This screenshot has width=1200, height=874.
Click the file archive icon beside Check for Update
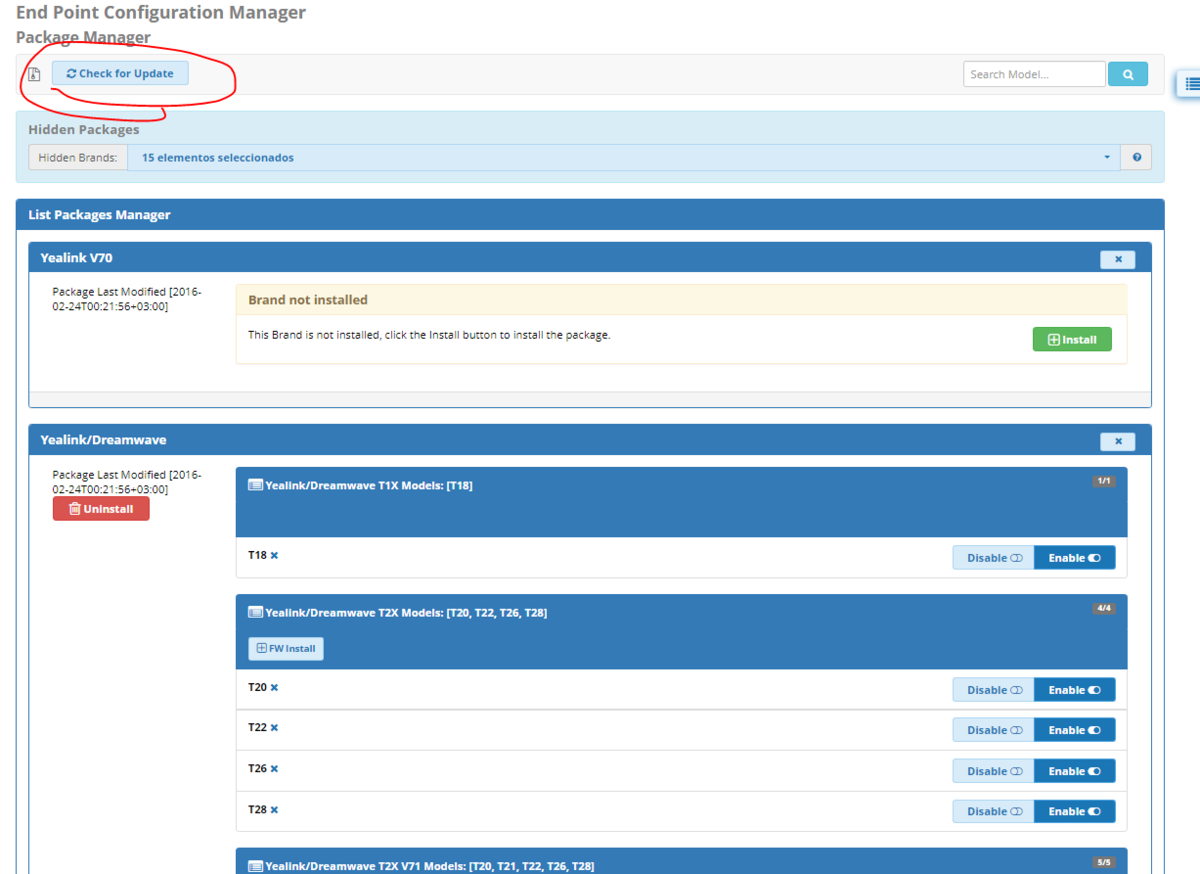pyautogui.click(x=34, y=74)
